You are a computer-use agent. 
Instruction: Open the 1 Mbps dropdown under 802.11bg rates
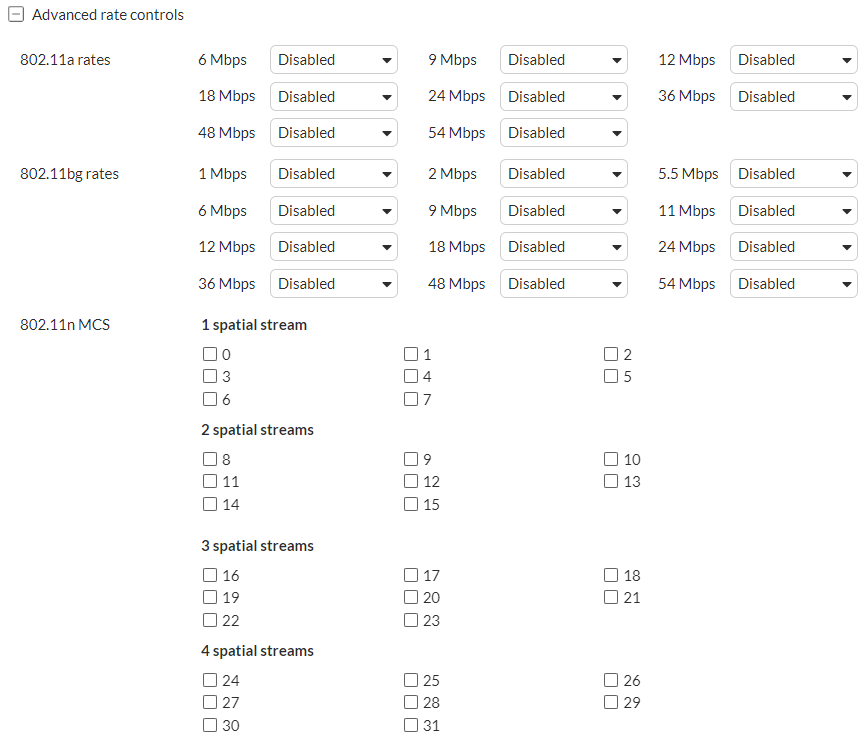tap(333, 173)
